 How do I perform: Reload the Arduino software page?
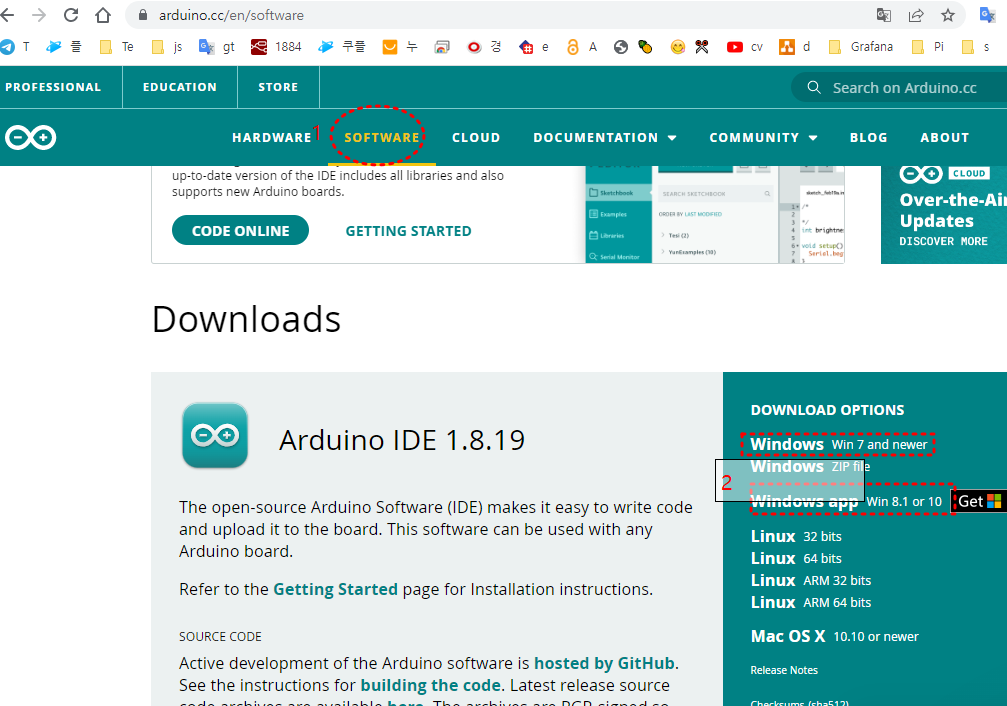tap(71, 15)
